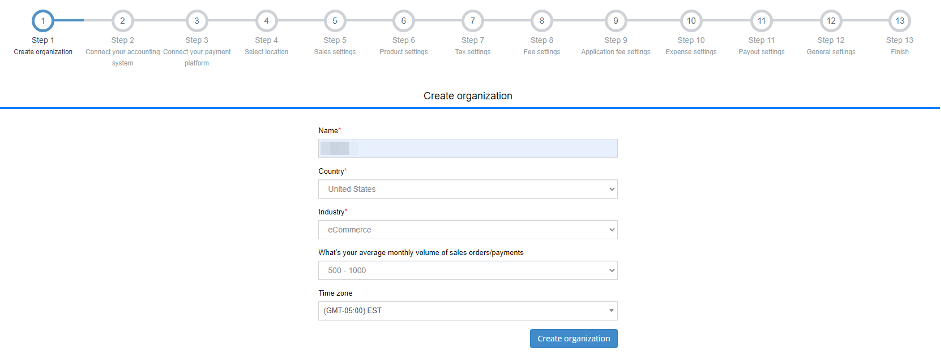Select Step 10 Expense settings circle

click(691, 21)
